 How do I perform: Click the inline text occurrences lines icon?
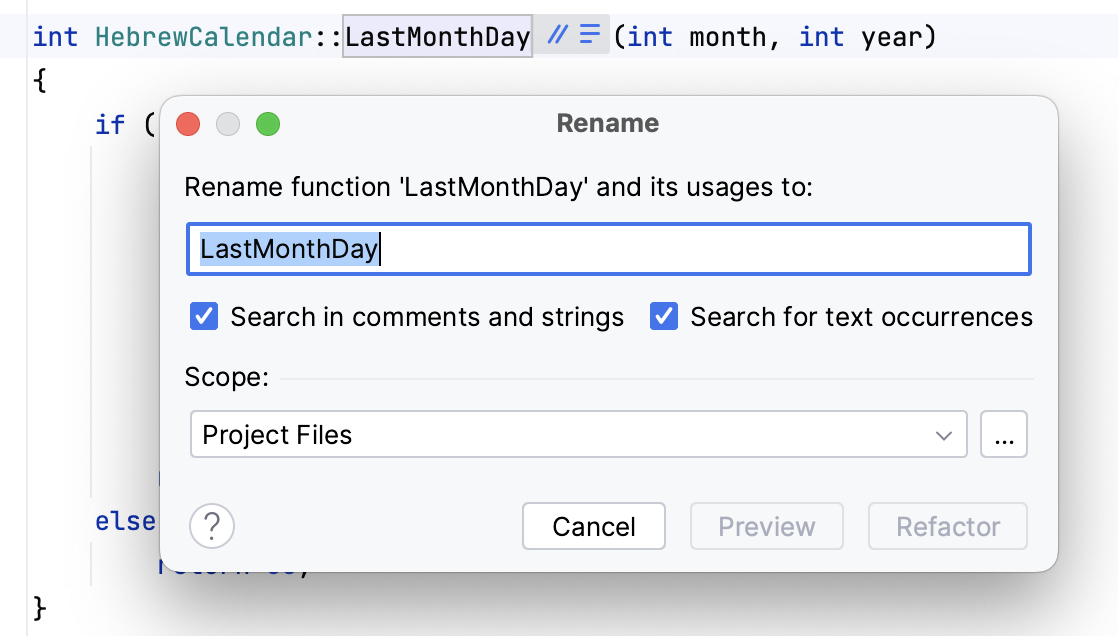590,36
